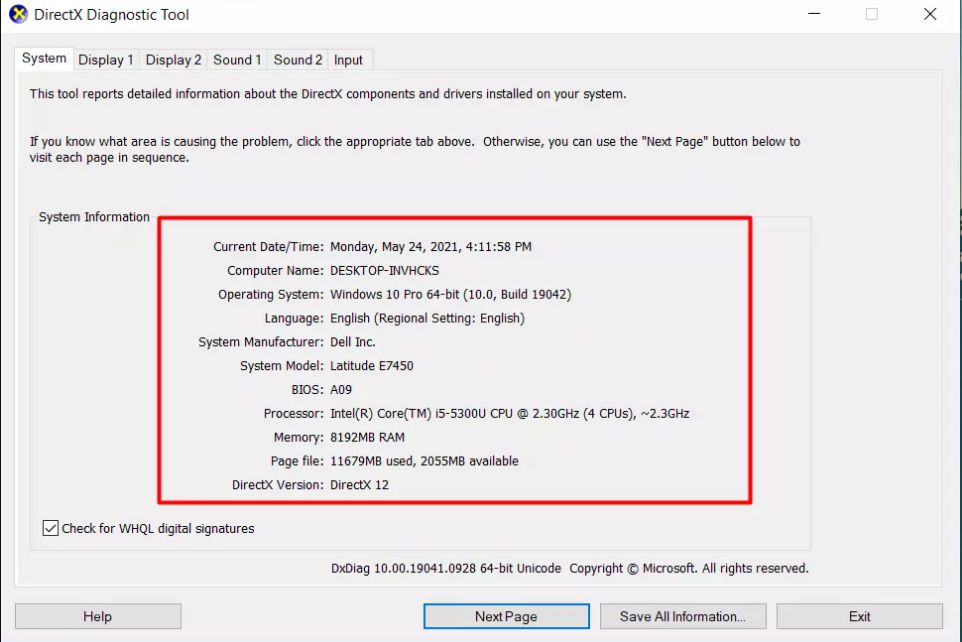Switch to the System tab
Viewport: 962px width, 642px height.
[44, 59]
